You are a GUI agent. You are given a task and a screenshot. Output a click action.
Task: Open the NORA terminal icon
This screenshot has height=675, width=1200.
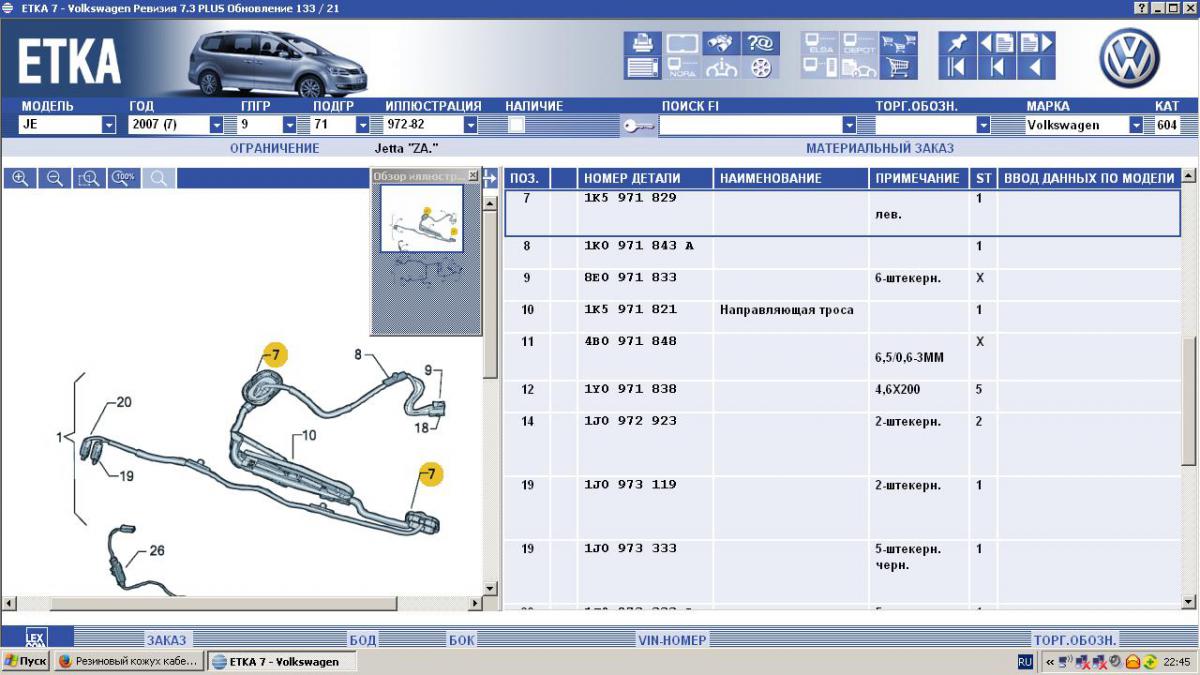[x=682, y=68]
